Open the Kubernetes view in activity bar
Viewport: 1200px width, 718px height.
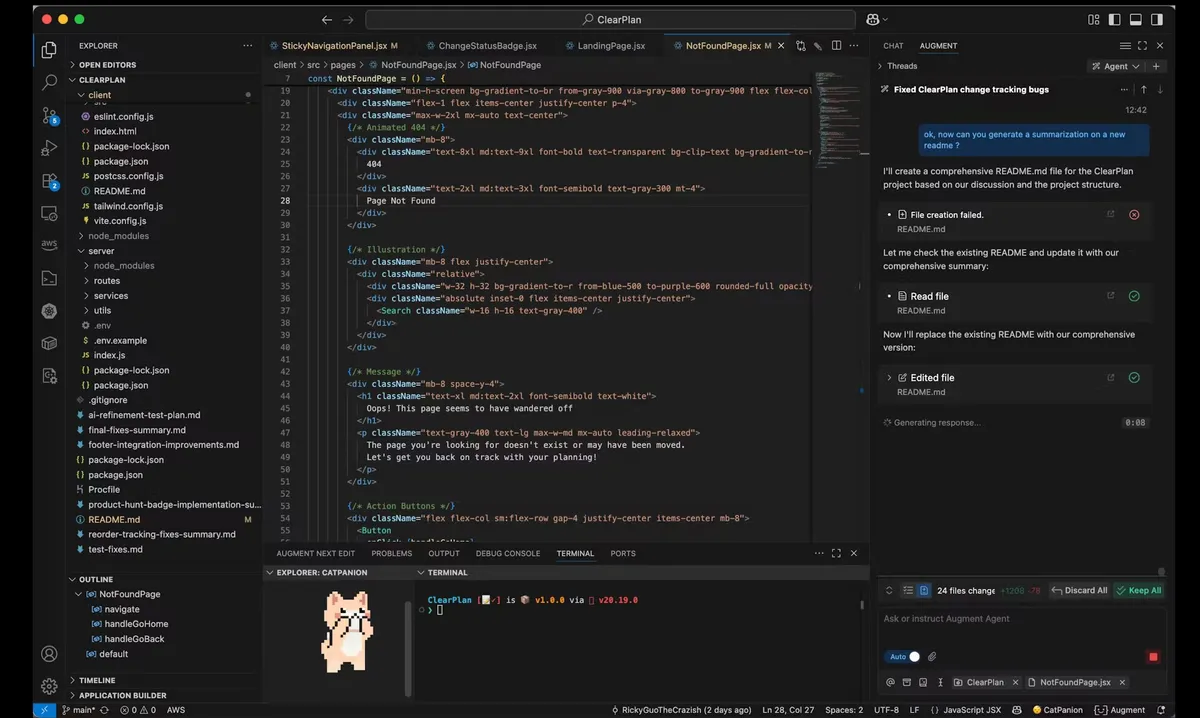tap(49, 310)
